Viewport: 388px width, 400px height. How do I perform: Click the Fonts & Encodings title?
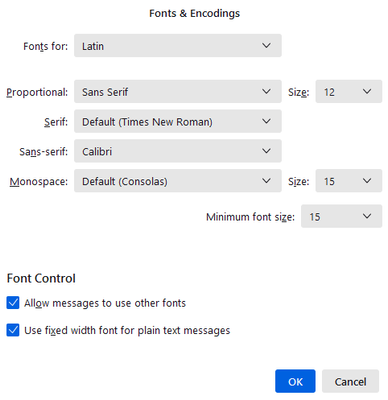pyautogui.click(x=194, y=13)
